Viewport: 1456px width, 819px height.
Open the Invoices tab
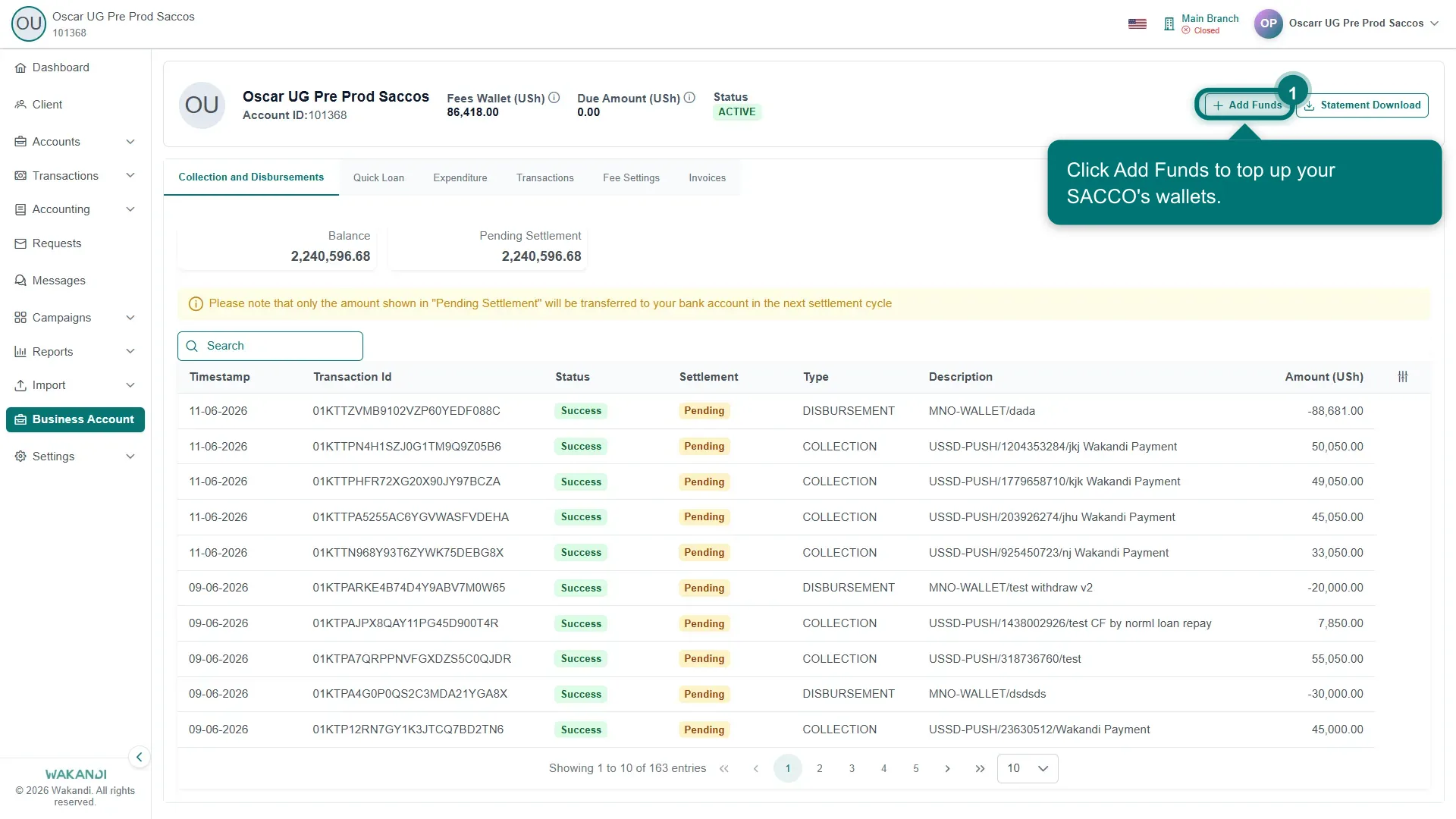708,178
